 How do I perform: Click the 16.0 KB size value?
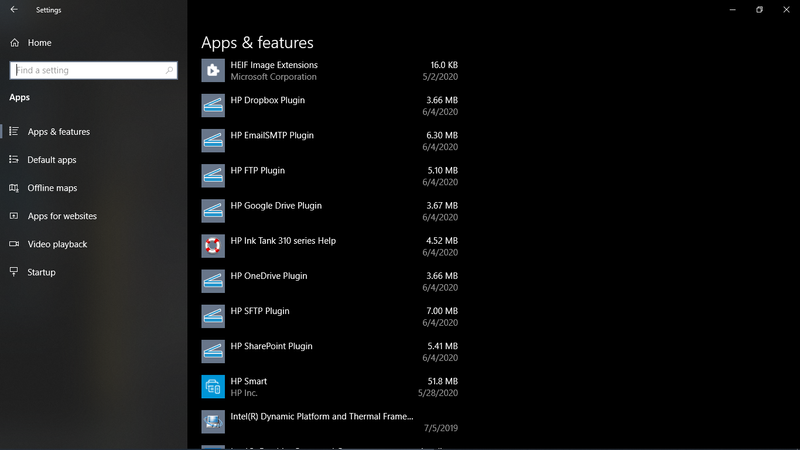pos(444,65)
